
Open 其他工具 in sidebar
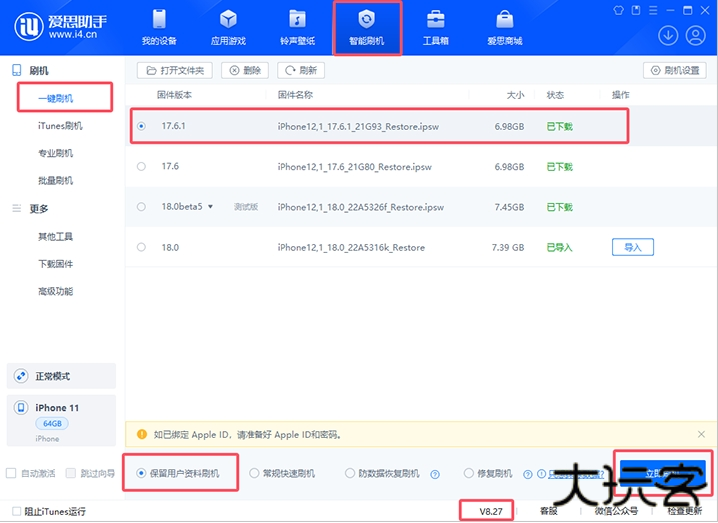pyautogui.click(x=55, y=236)
